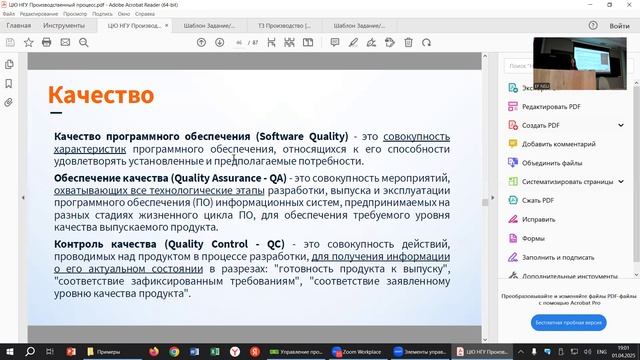This screenshot has height=360, width=640.
Task: Click the fit width scrolling icon
Action: 271,42
